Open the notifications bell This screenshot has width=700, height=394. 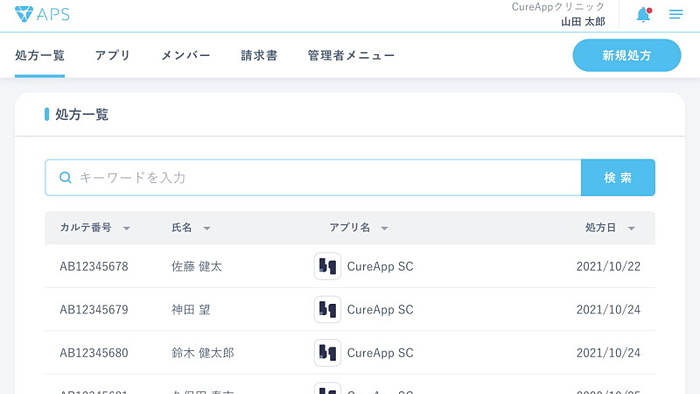click(x=643, y=15)
